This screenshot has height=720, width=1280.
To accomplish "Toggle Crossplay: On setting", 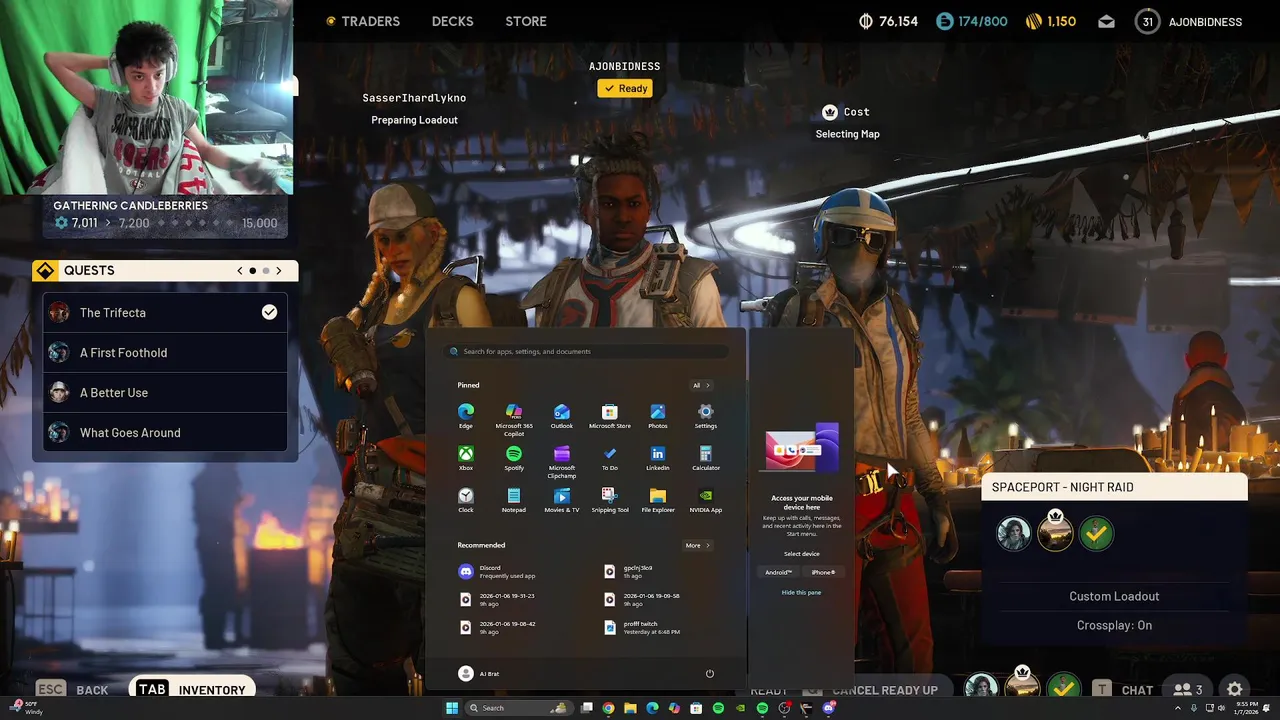I will [x=1114, y=625].
